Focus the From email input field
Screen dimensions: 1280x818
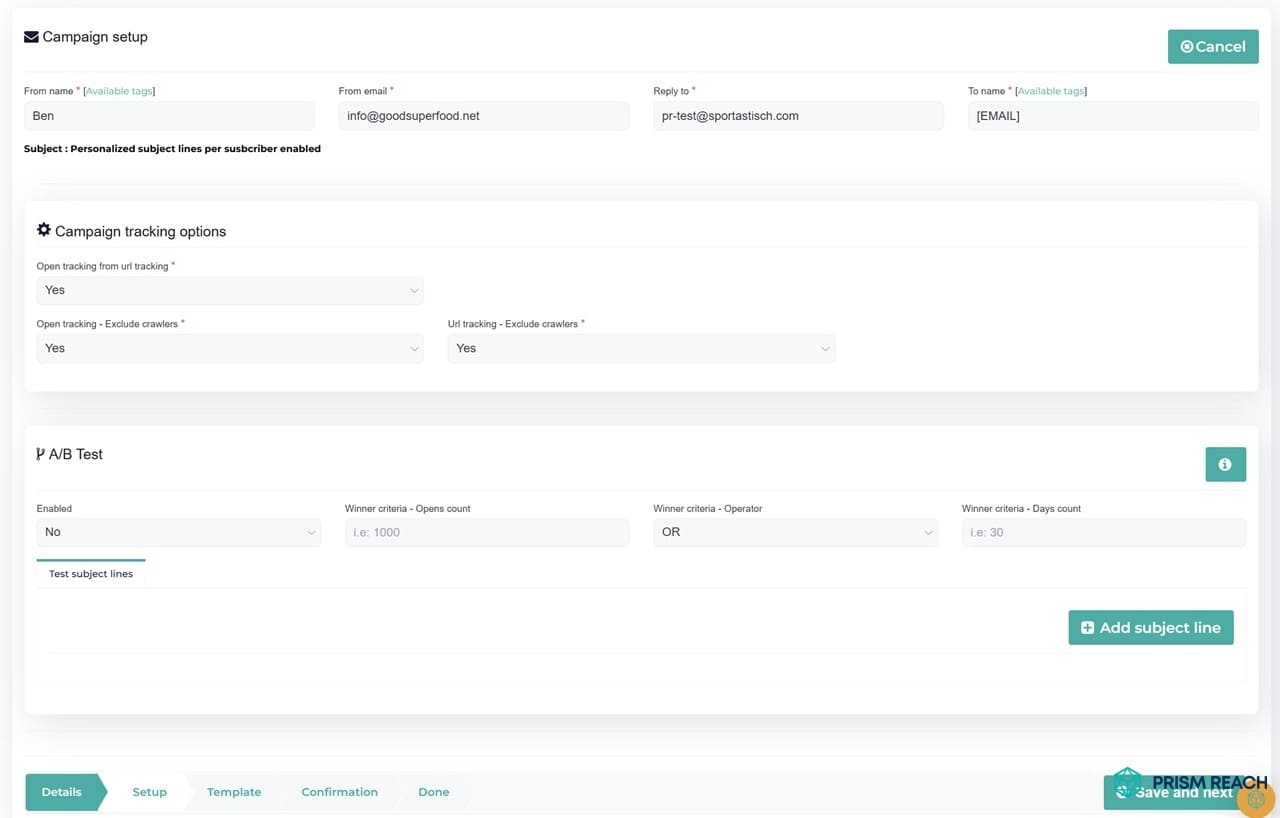(x=484, y=116)
